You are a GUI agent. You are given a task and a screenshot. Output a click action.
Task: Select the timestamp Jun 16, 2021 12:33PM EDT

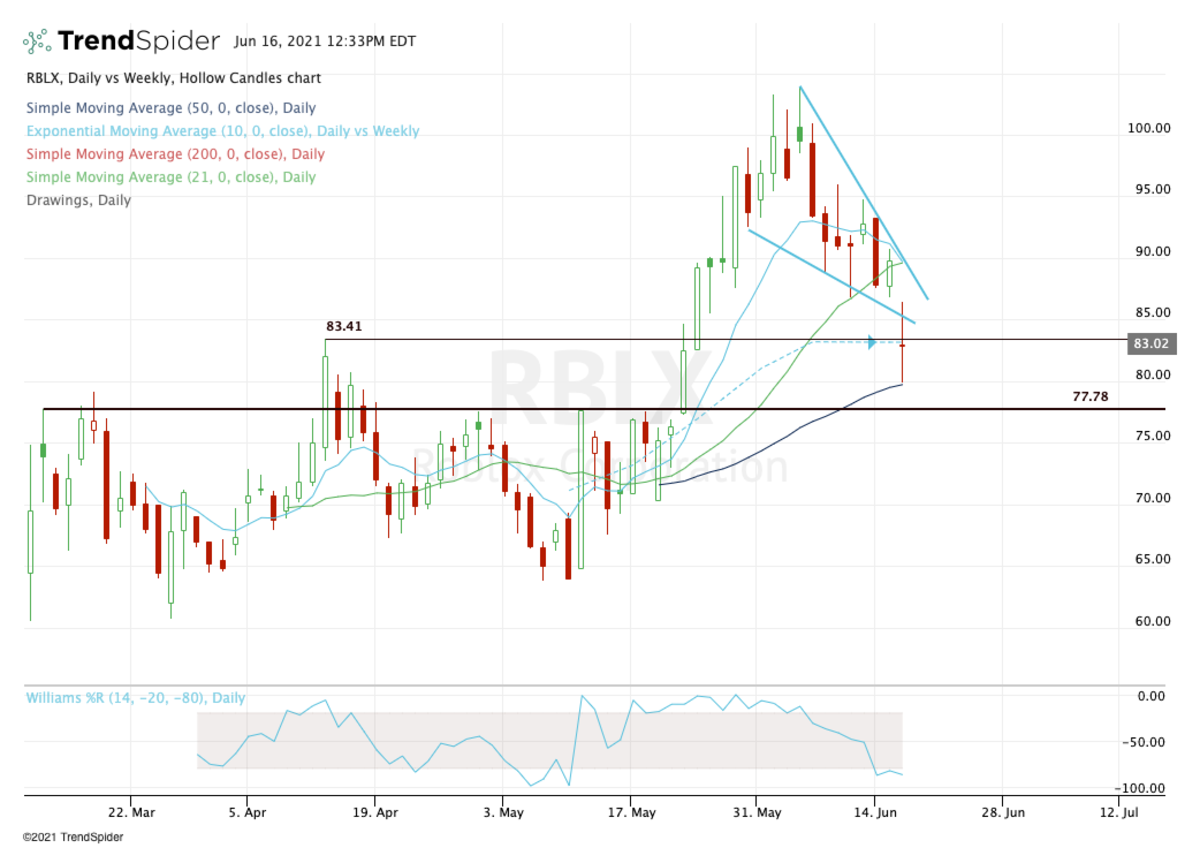325,42
